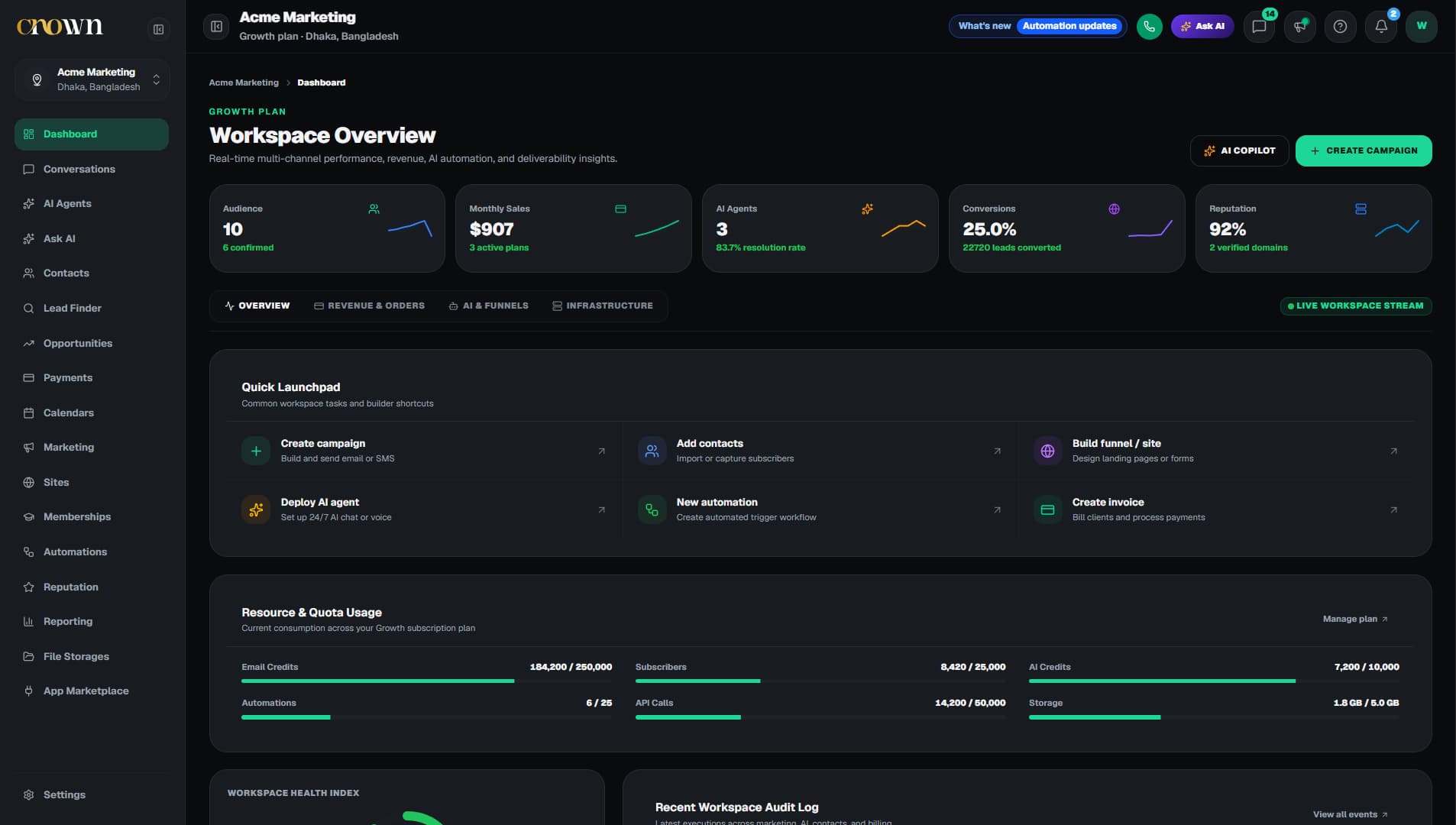The height and width of the screenshot is (825, 1456).
Task: Expand the Acme Marketing workspace switcher chevron
Action: 156,79
